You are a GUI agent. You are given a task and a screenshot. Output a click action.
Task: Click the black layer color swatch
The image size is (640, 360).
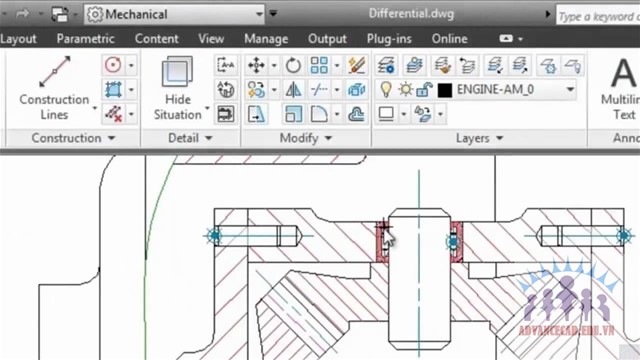coord(444,90)
